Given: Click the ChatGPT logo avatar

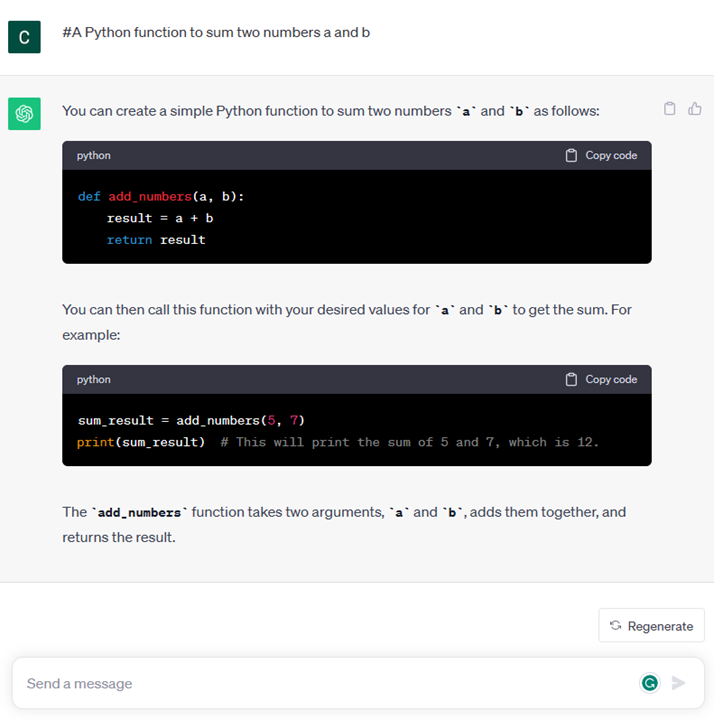Looking at the screenshot, I should [24, 114].
